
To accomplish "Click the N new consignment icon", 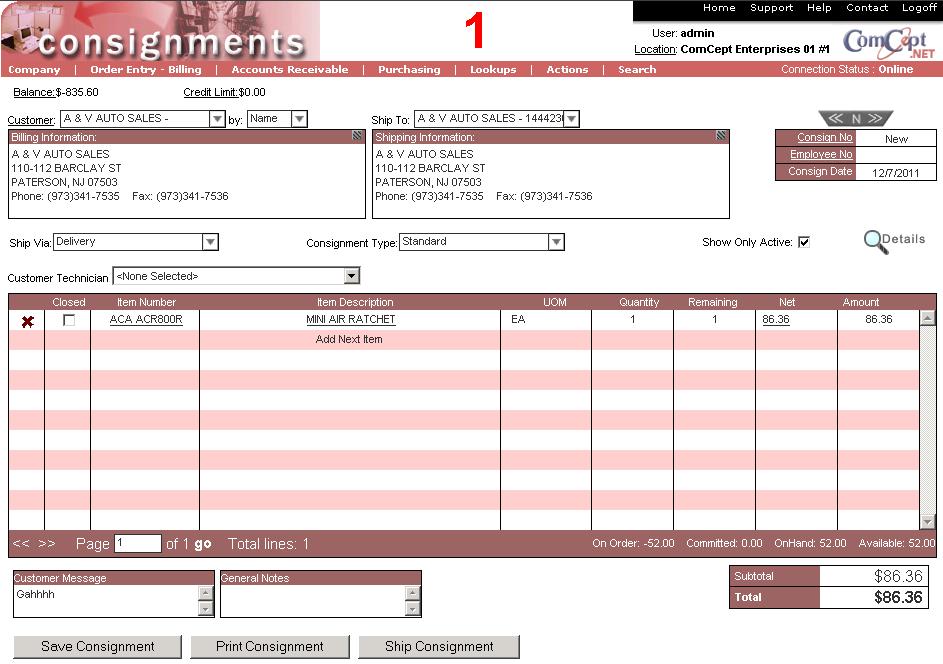I will [x=856, y=118].
